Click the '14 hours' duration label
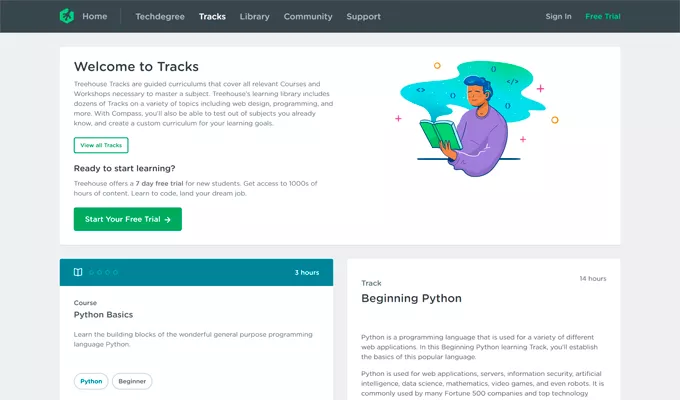The width and height of the screenshot is (680, 400). tap(593, 279)
